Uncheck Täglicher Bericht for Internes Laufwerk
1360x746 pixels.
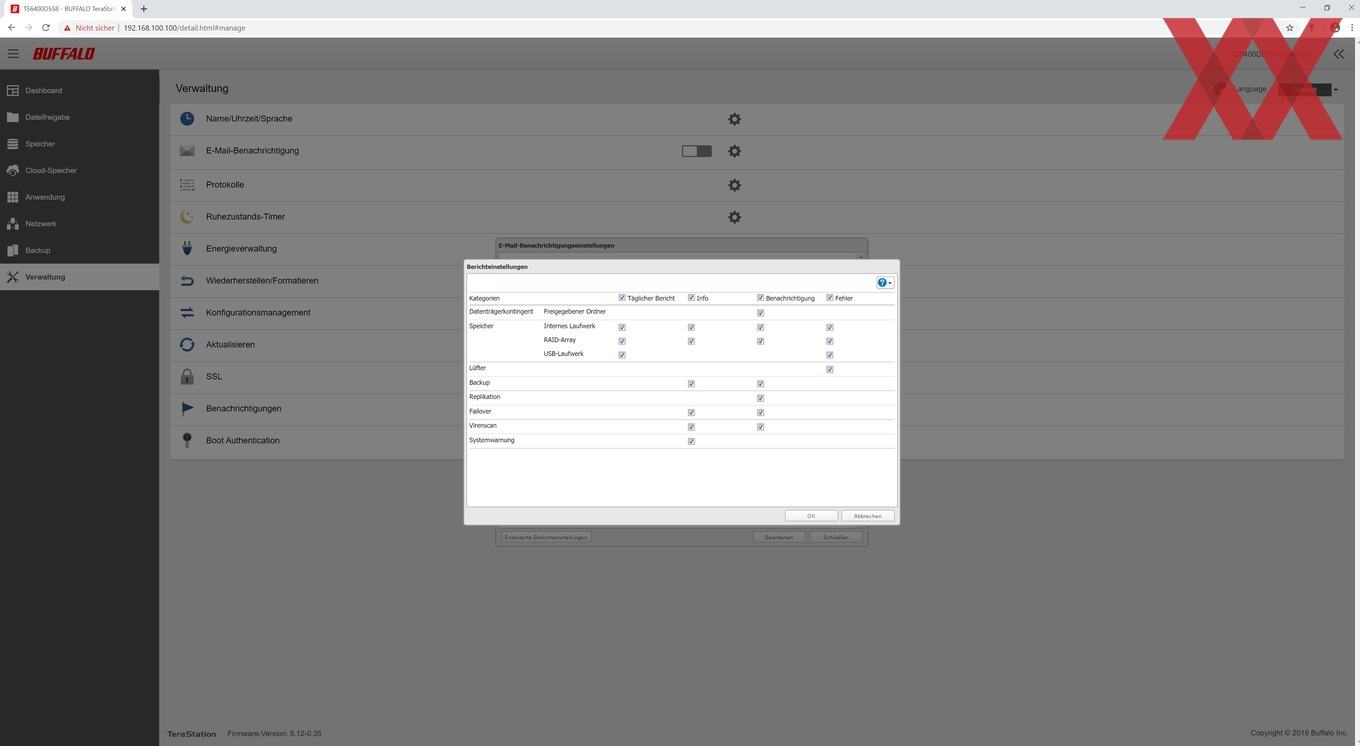(622, 327)
